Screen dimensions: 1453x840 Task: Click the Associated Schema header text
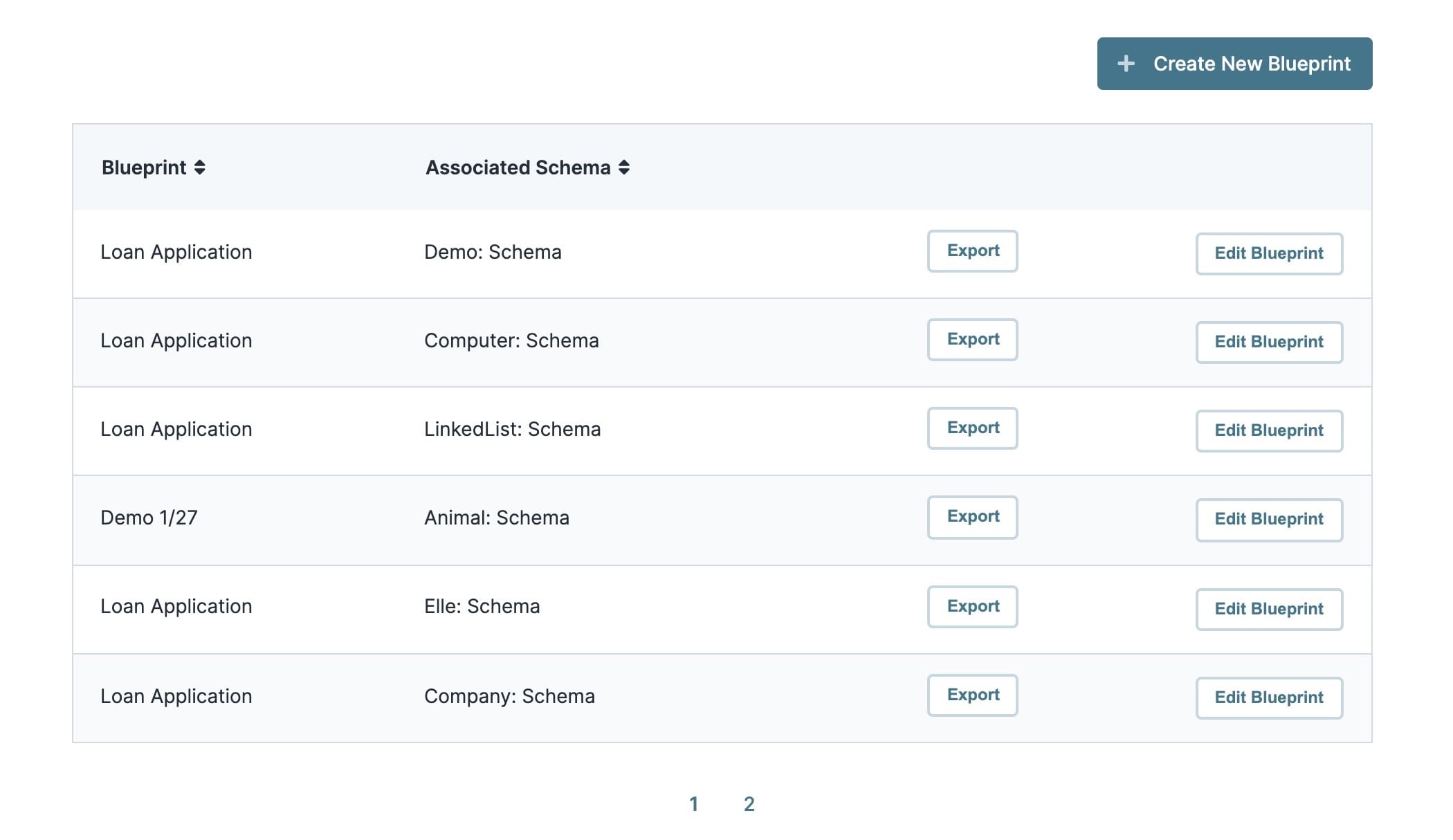518,167
